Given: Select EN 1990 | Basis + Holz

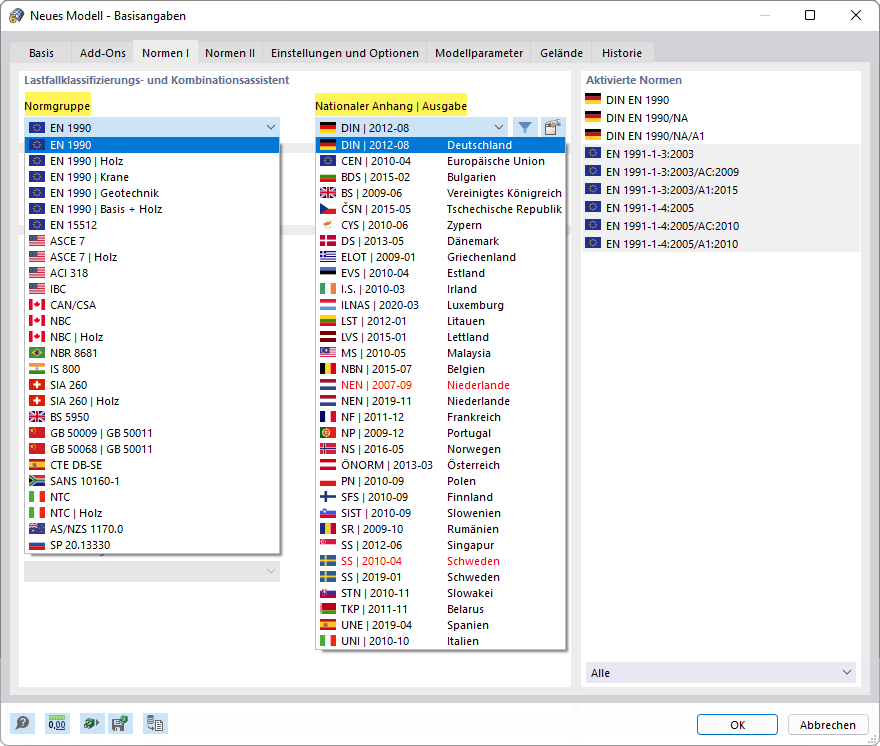Looking at the screenshot, I should pos(152,209).
